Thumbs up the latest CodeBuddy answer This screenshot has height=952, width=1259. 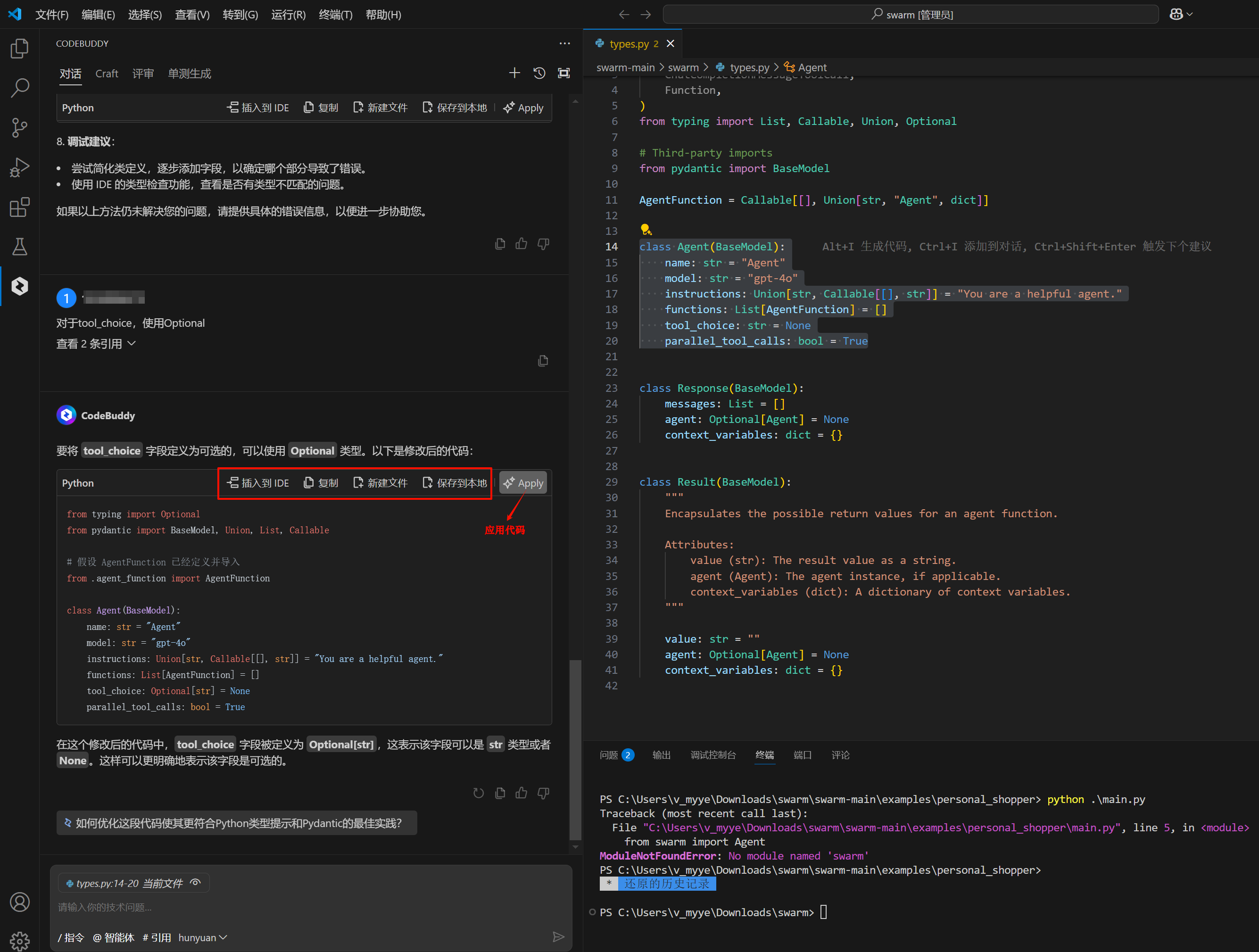522,793
